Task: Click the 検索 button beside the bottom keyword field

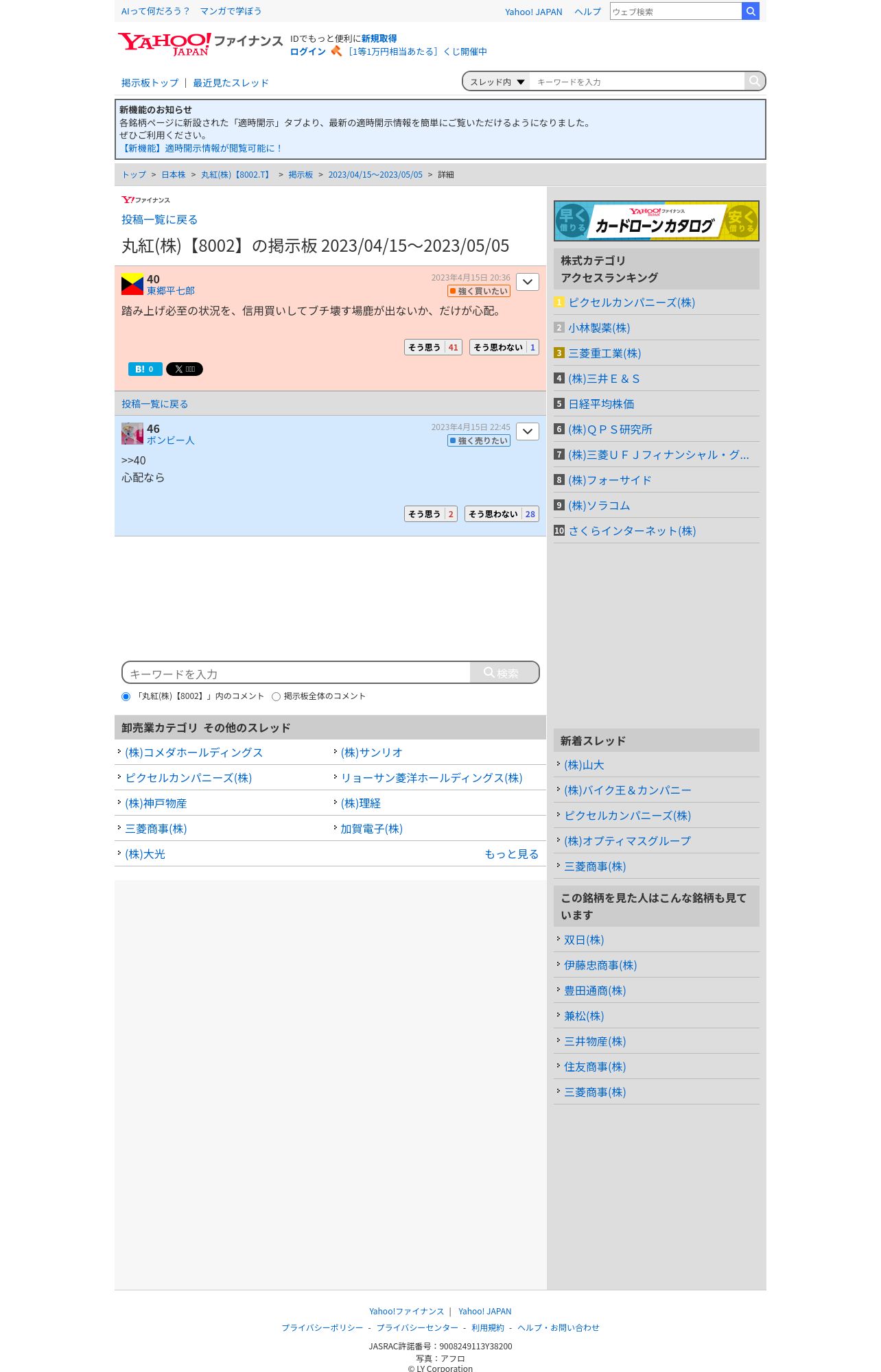Action: click(504, 672)
